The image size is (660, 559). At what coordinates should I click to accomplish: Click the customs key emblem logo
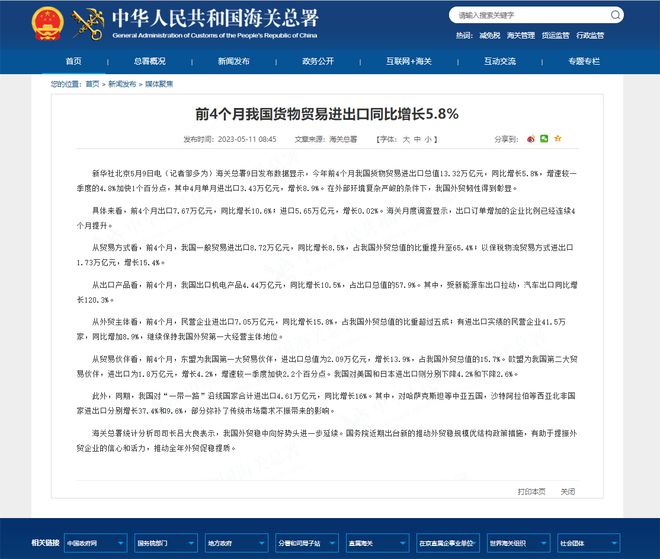[x=88, y=24]
